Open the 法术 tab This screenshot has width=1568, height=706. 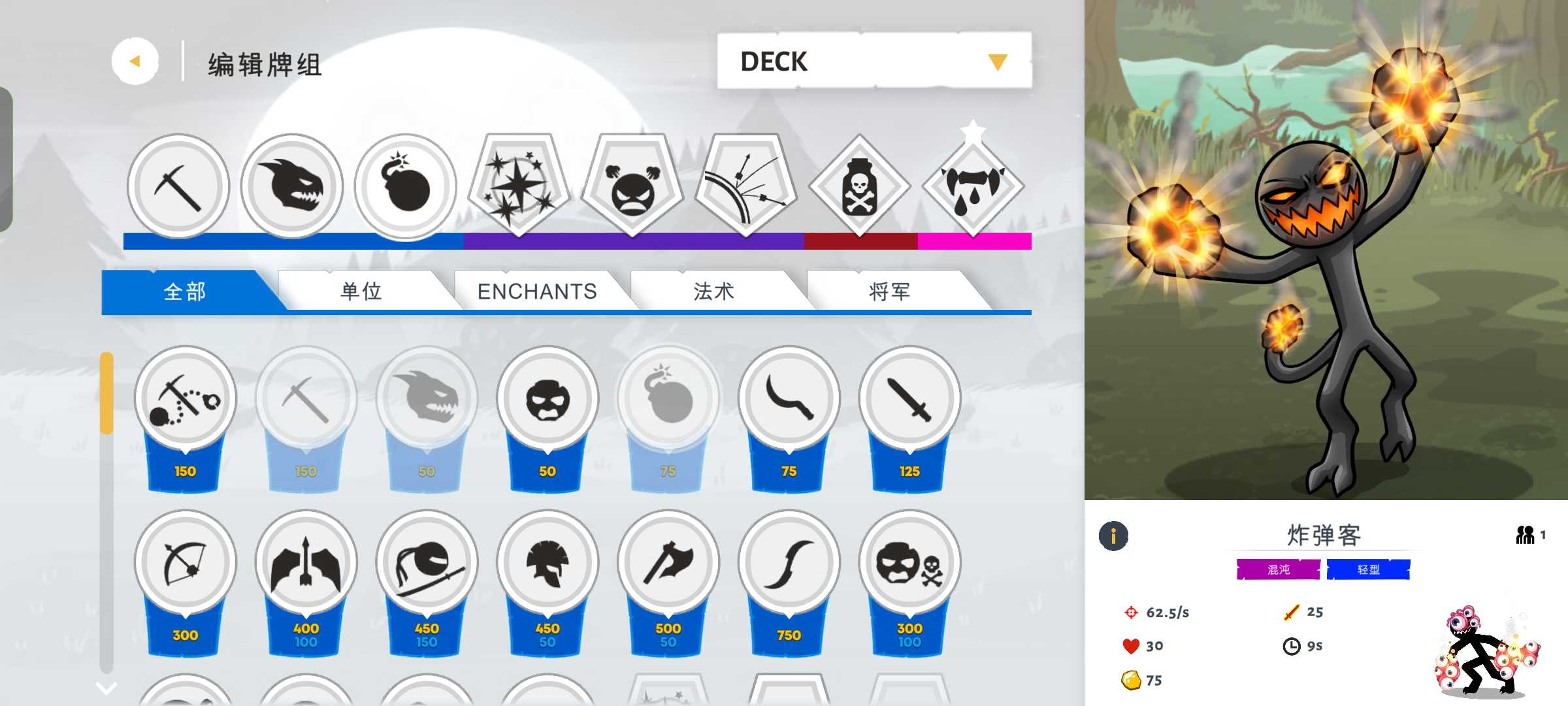pos(713,291)
